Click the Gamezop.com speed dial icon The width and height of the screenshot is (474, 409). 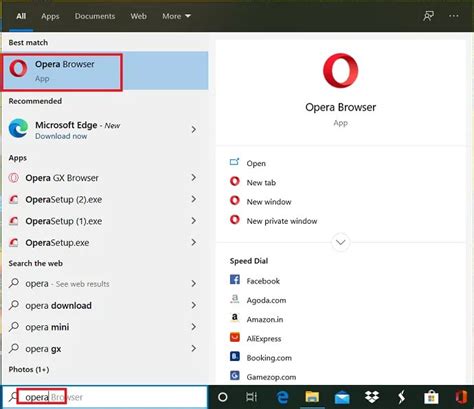click(x=235, y=376)
